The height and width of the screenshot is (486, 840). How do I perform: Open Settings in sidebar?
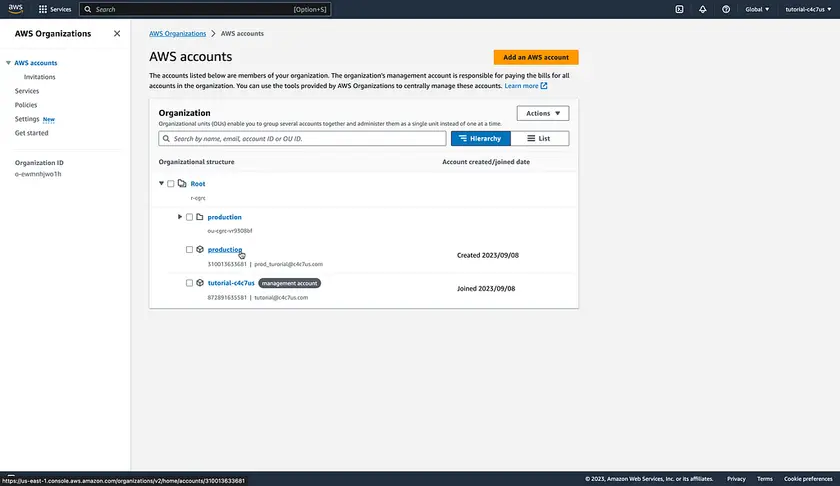pos(27,119)
